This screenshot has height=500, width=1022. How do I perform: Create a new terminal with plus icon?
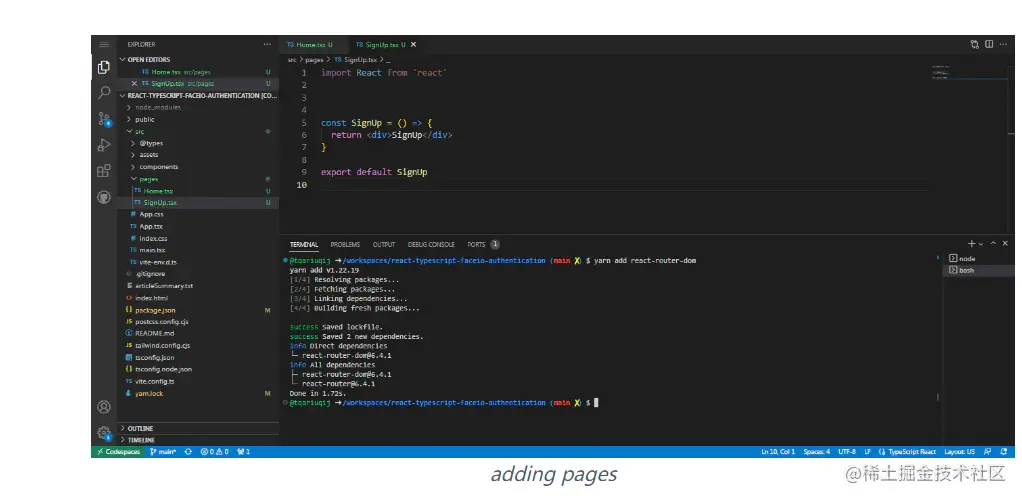971,244
